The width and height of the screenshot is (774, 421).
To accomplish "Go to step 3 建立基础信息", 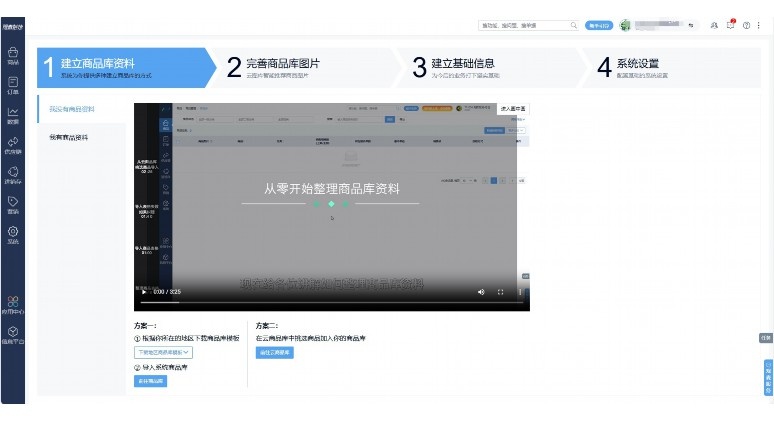I will 491,68.
